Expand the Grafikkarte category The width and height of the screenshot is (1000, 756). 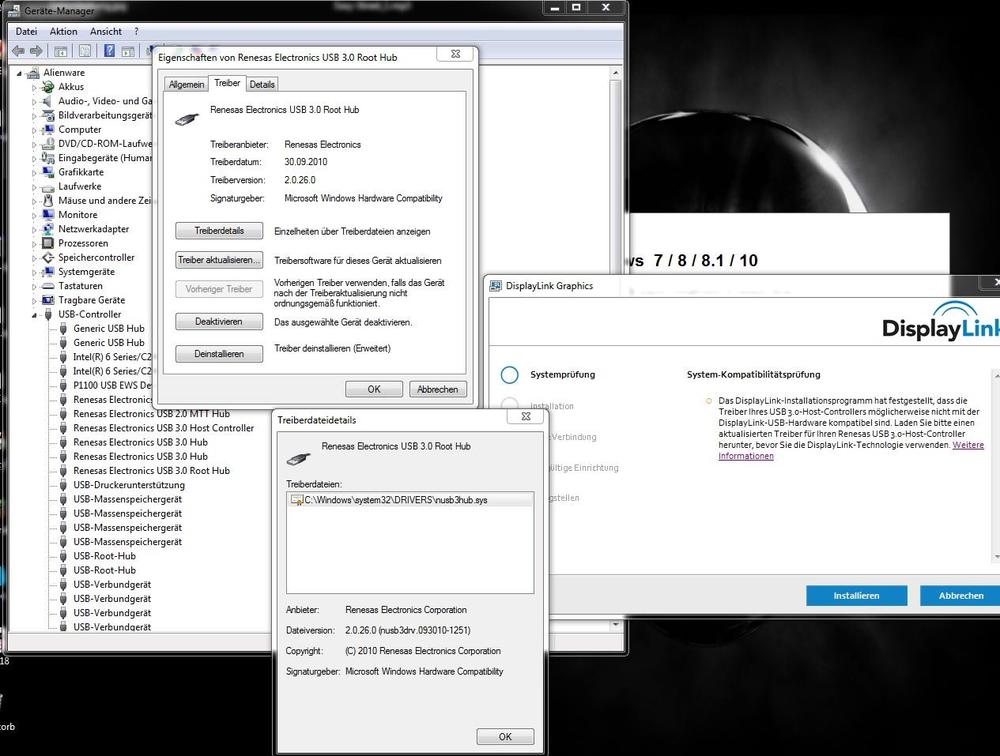tap(34, 172)
